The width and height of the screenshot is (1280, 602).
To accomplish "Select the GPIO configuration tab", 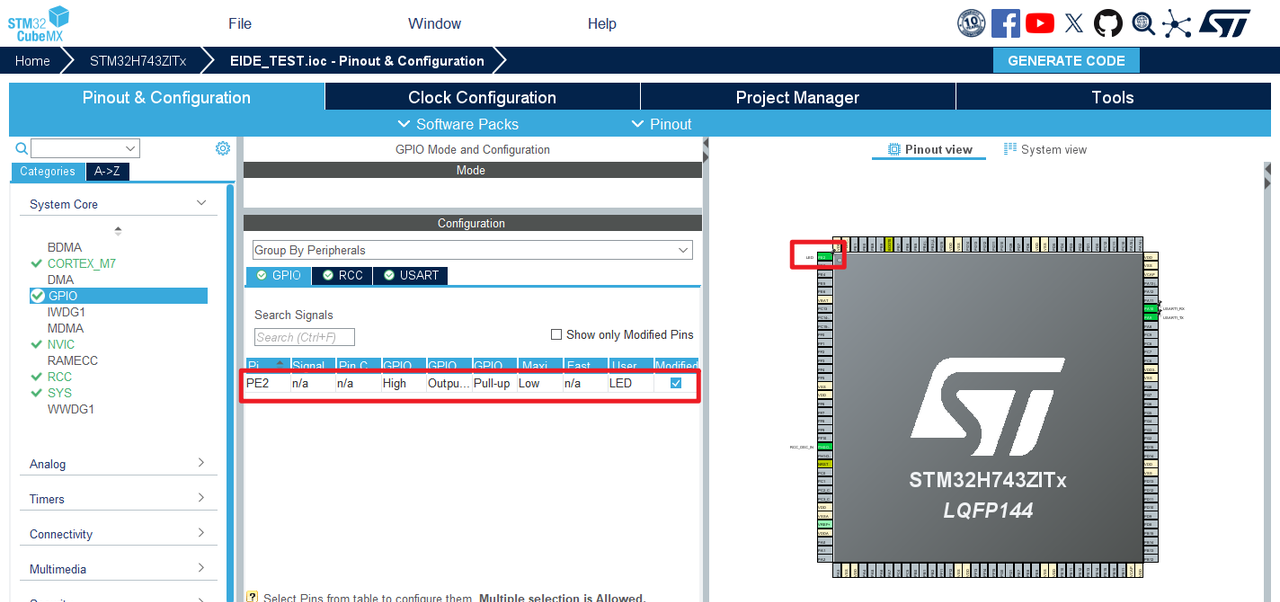I will (278, 275).
